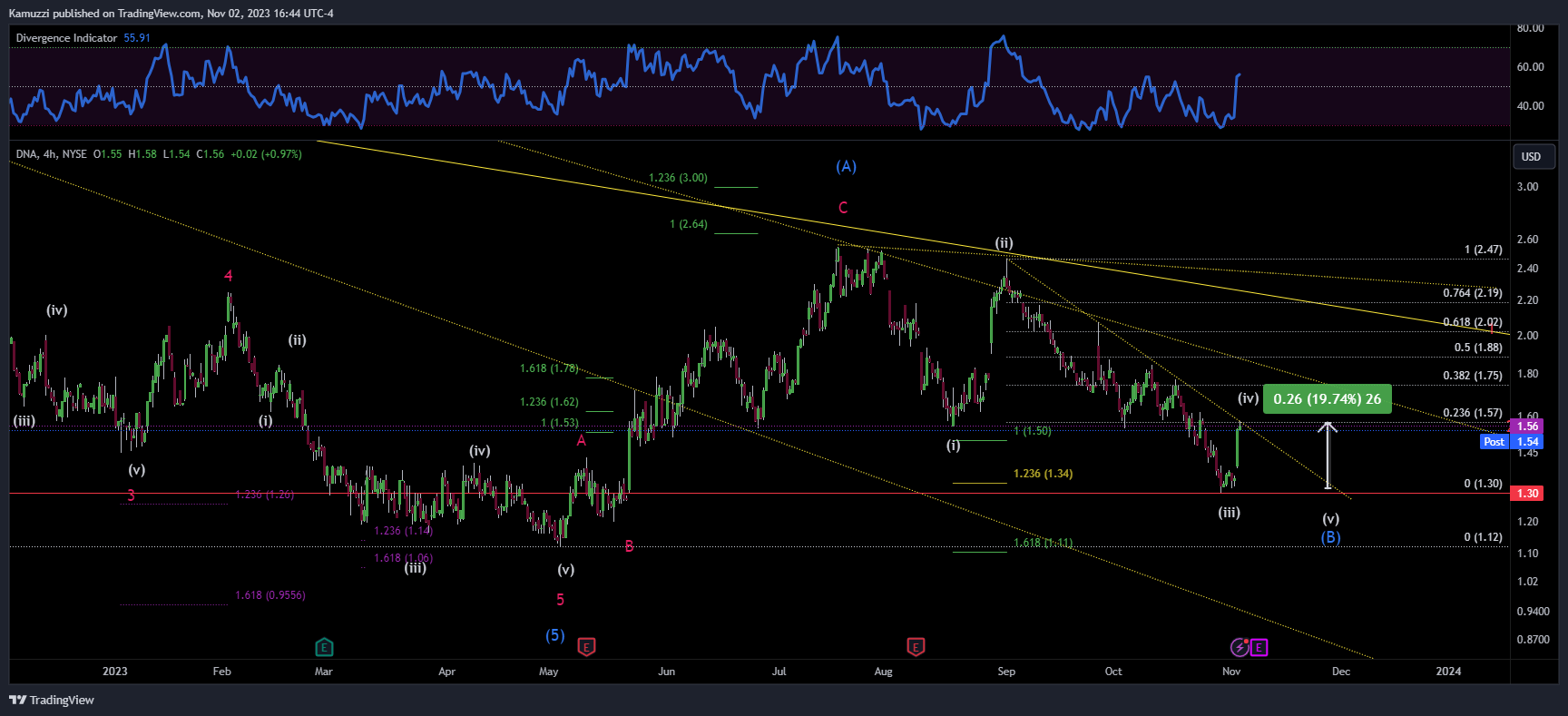Open the USD currency selector
Image resolution: width=1568 pixels, height=716 pixels.
click(1533, 156)
